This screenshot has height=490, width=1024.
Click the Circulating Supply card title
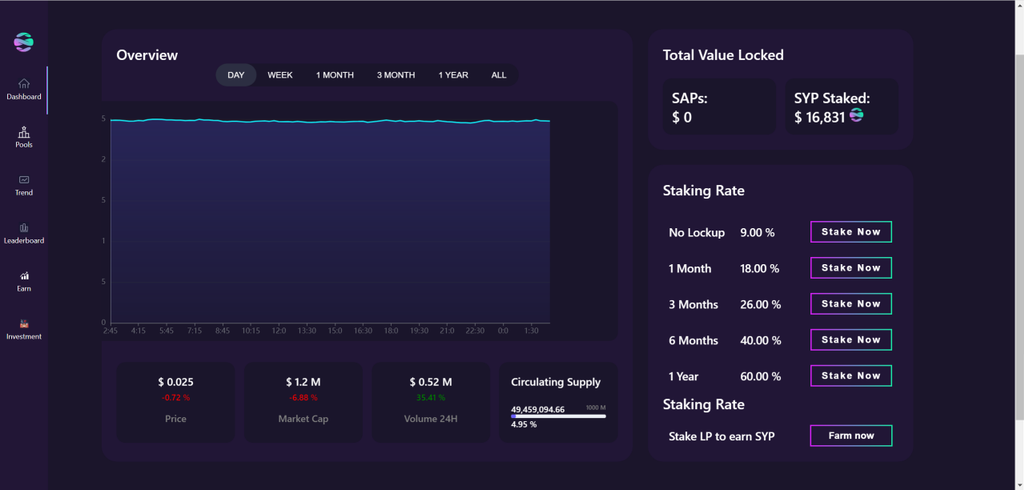coord(556,382)
